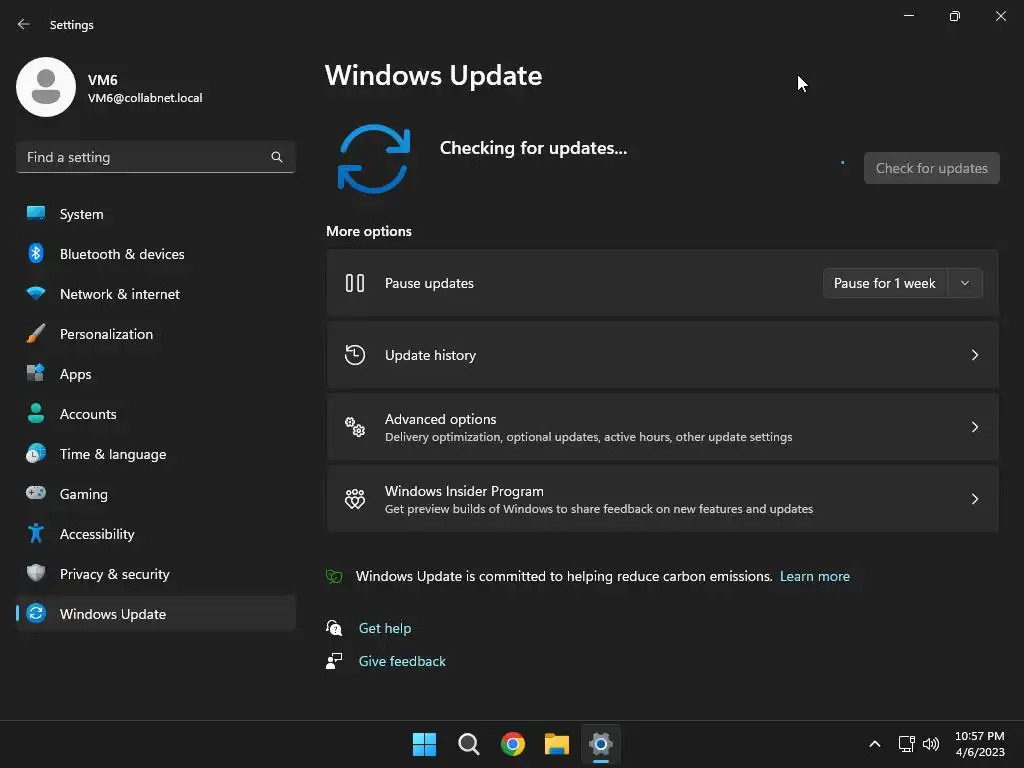
Task: Show hidden icons in the system tray
Action: pos(874,744)
